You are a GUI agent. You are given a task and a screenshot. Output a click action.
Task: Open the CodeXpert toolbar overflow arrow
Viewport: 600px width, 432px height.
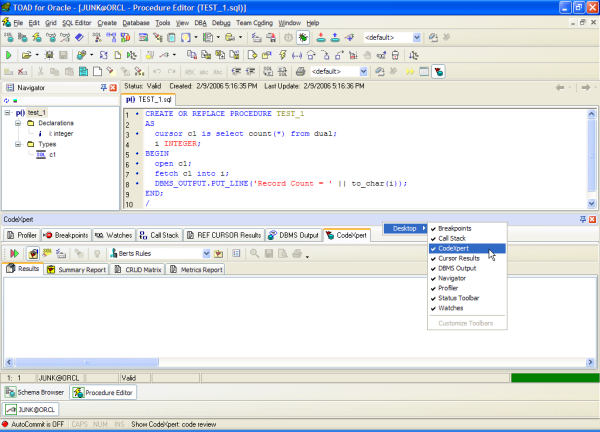click(x=307, y=256)
